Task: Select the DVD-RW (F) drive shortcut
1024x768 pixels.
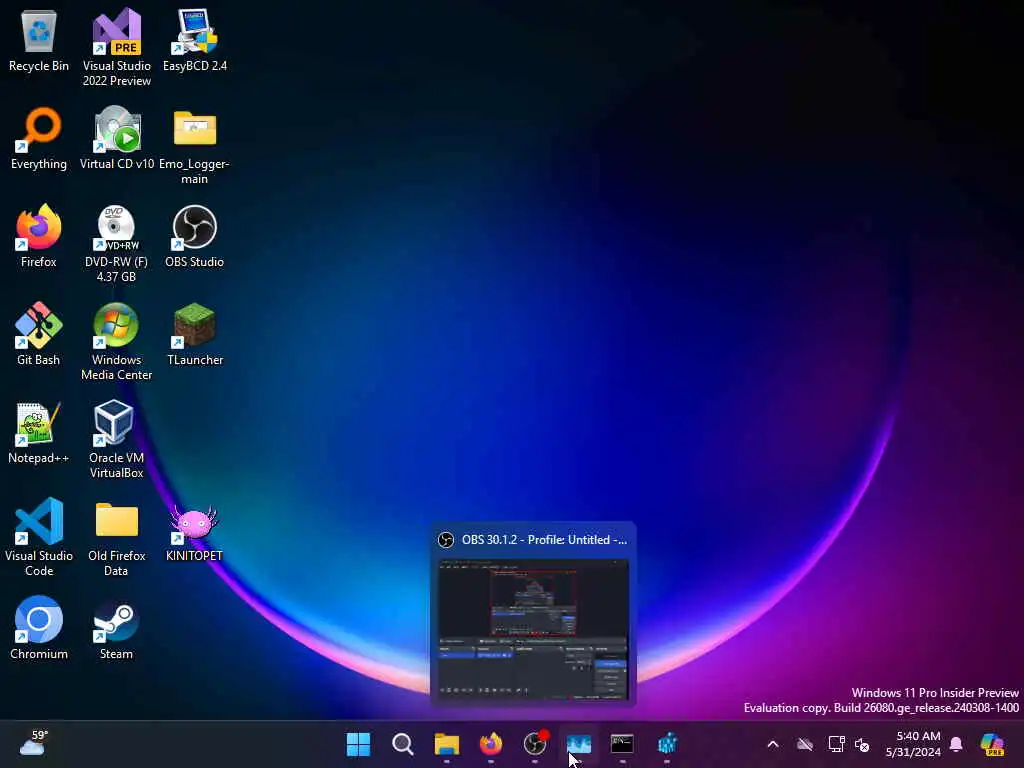Action: pos(116,244)
